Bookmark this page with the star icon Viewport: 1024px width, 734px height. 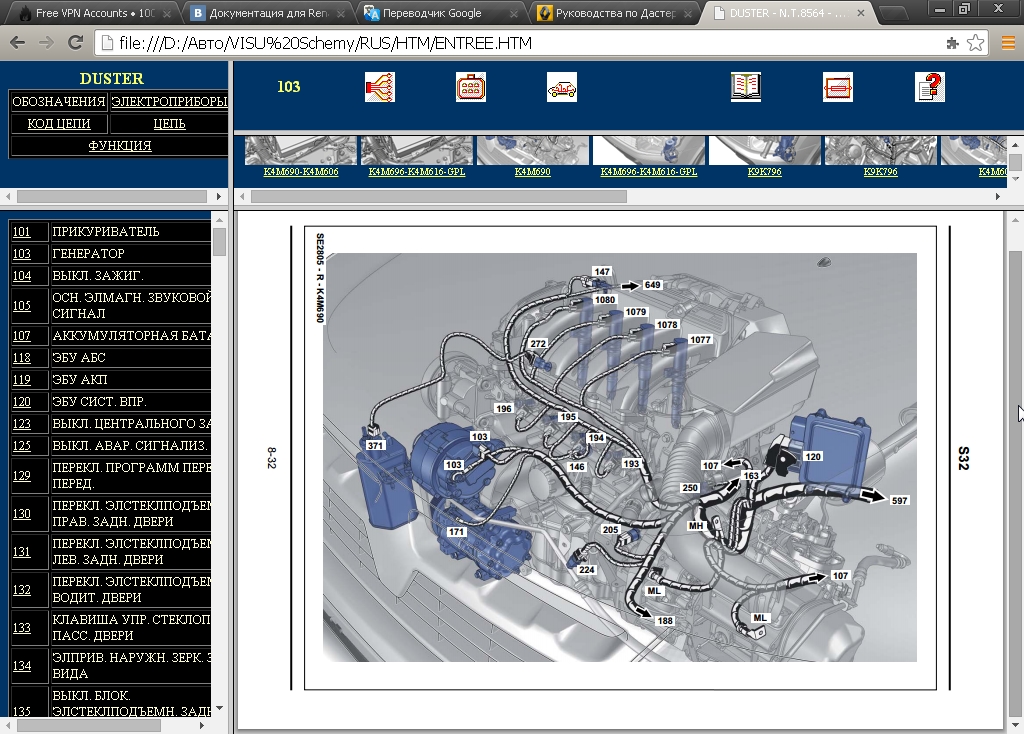[975, 43]
